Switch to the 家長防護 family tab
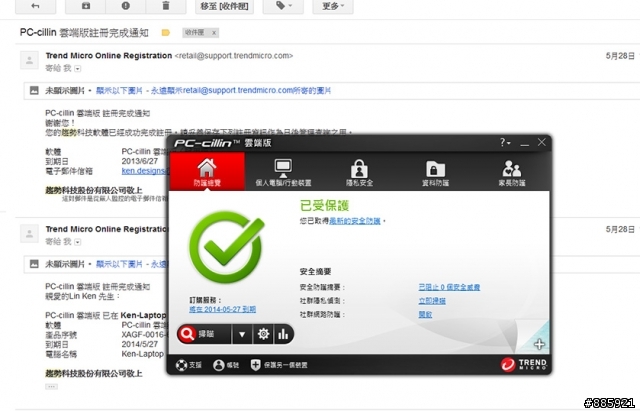Screen dimensions: 640x411 [511, 171]
